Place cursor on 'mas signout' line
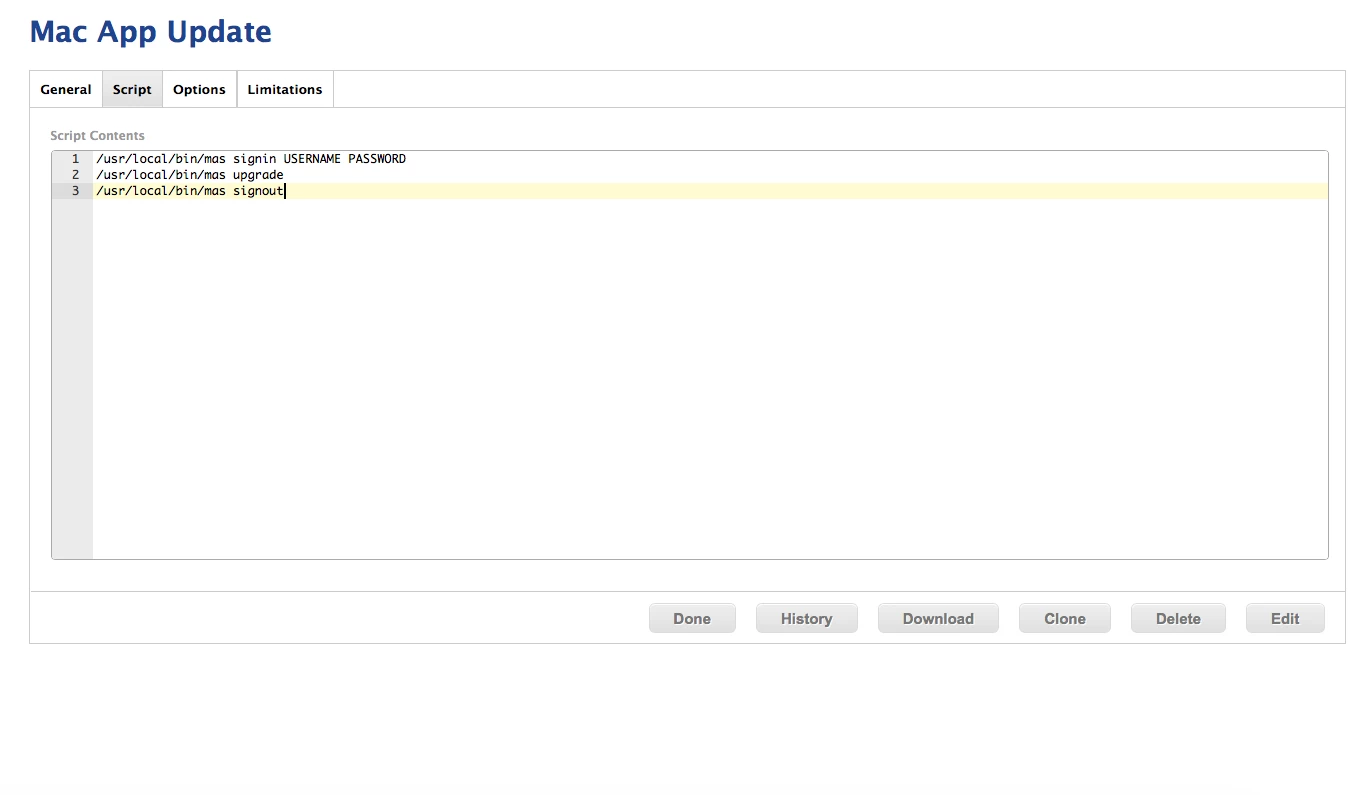This screenshot has height=795, width=1371. 191,191
